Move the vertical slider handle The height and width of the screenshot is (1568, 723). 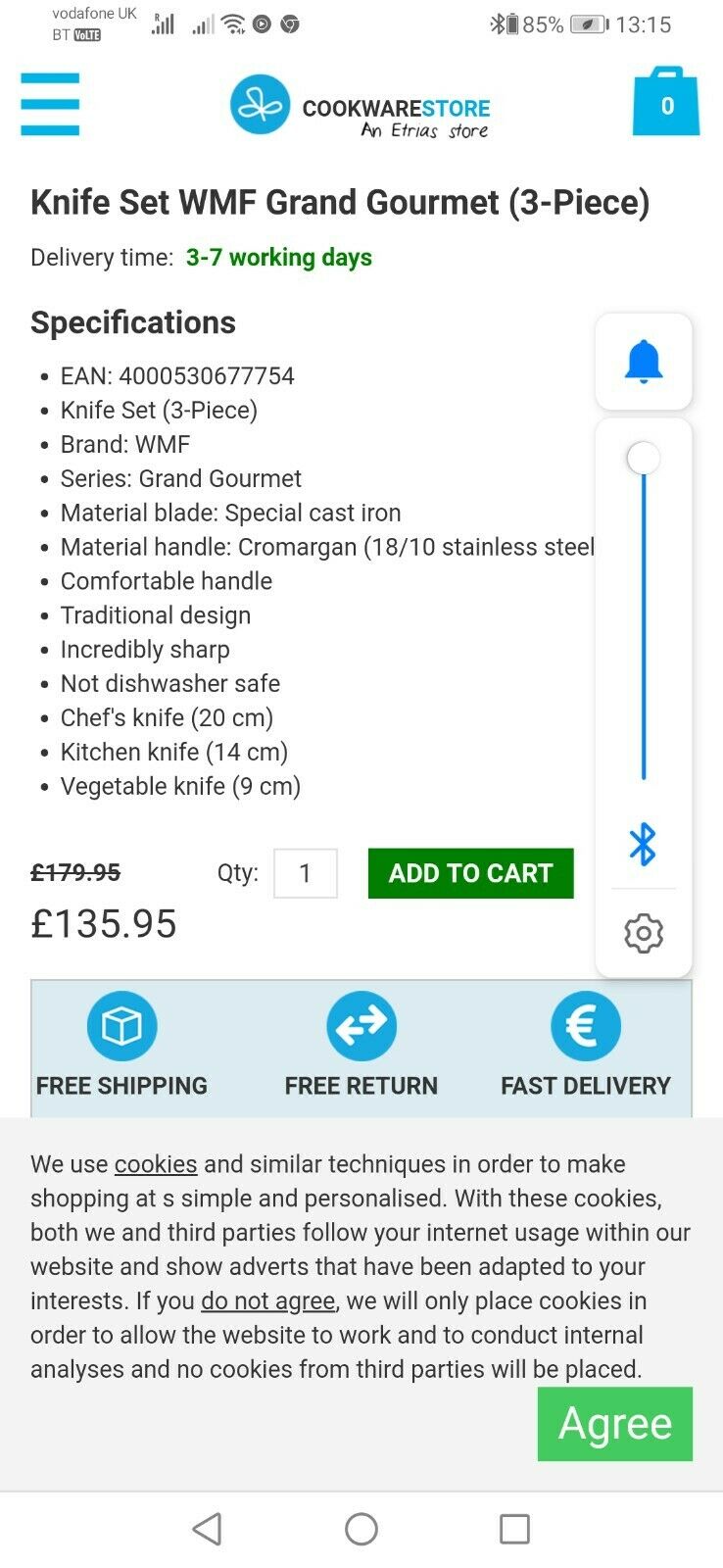(643, 458)
